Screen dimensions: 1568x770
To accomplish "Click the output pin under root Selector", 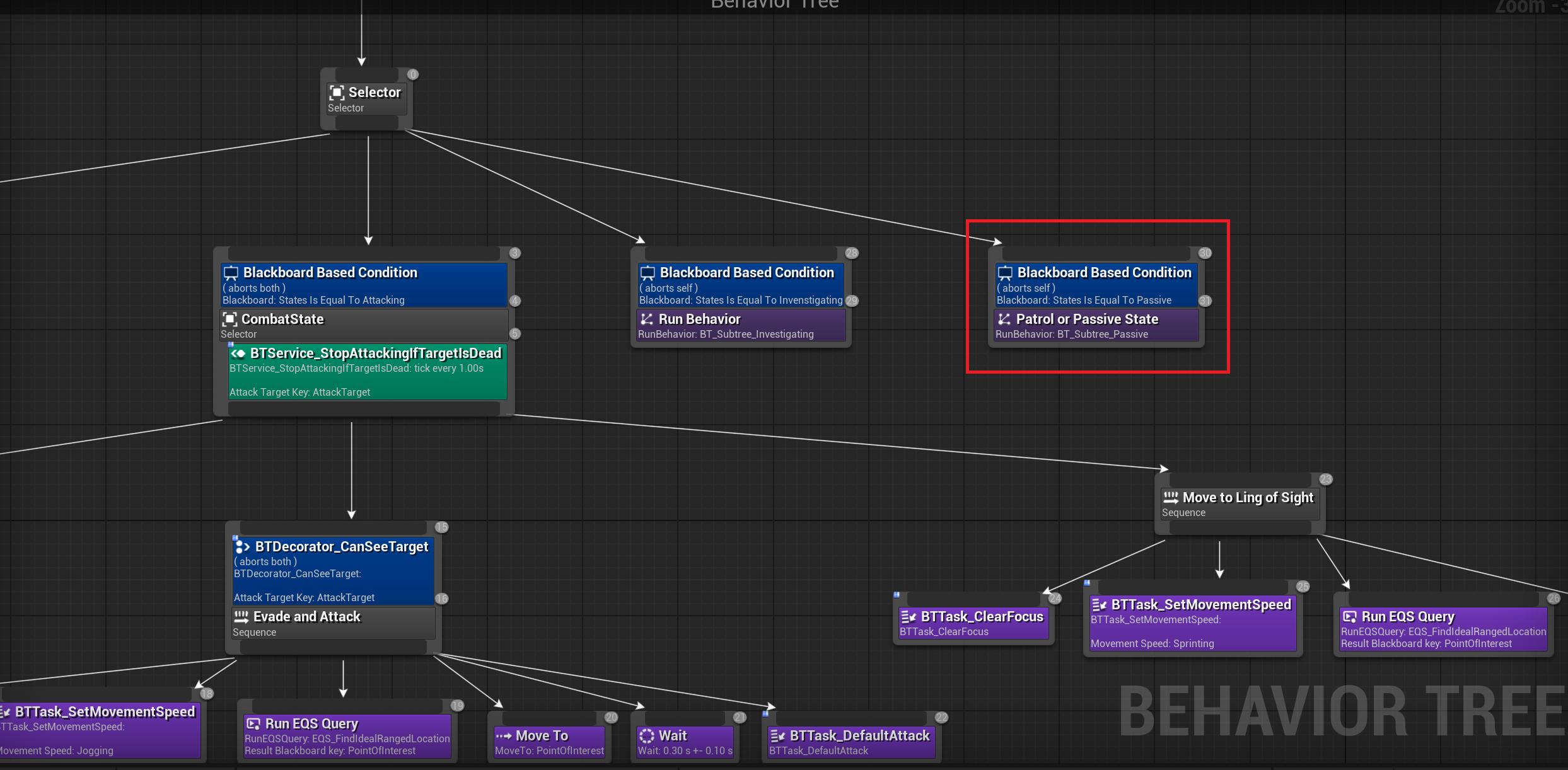I will tap(366, 124).
